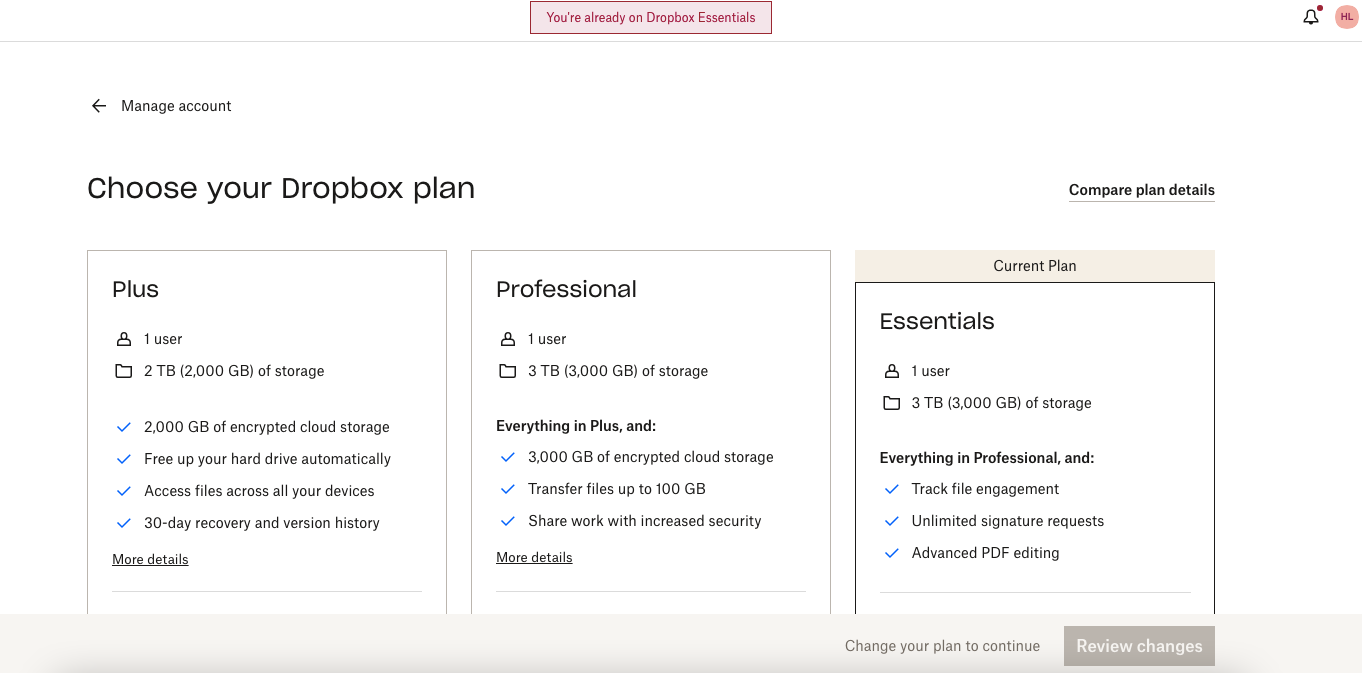Click checkmark beside 2,000 GB encrypted storage
This screenshot has width=1362, height=673.
click(x=124, y=427)
